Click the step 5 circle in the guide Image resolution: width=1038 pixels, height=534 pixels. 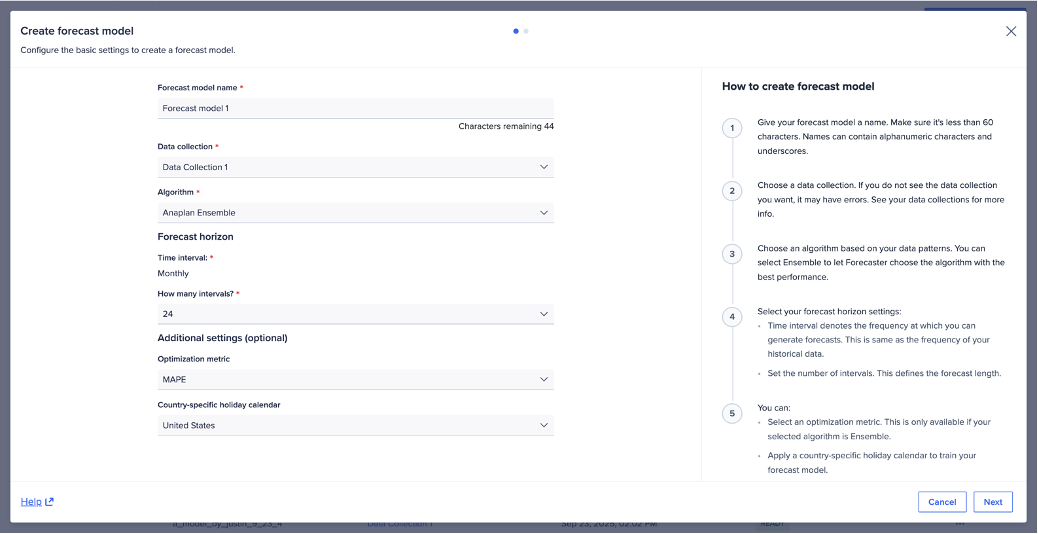click(732, 413)
